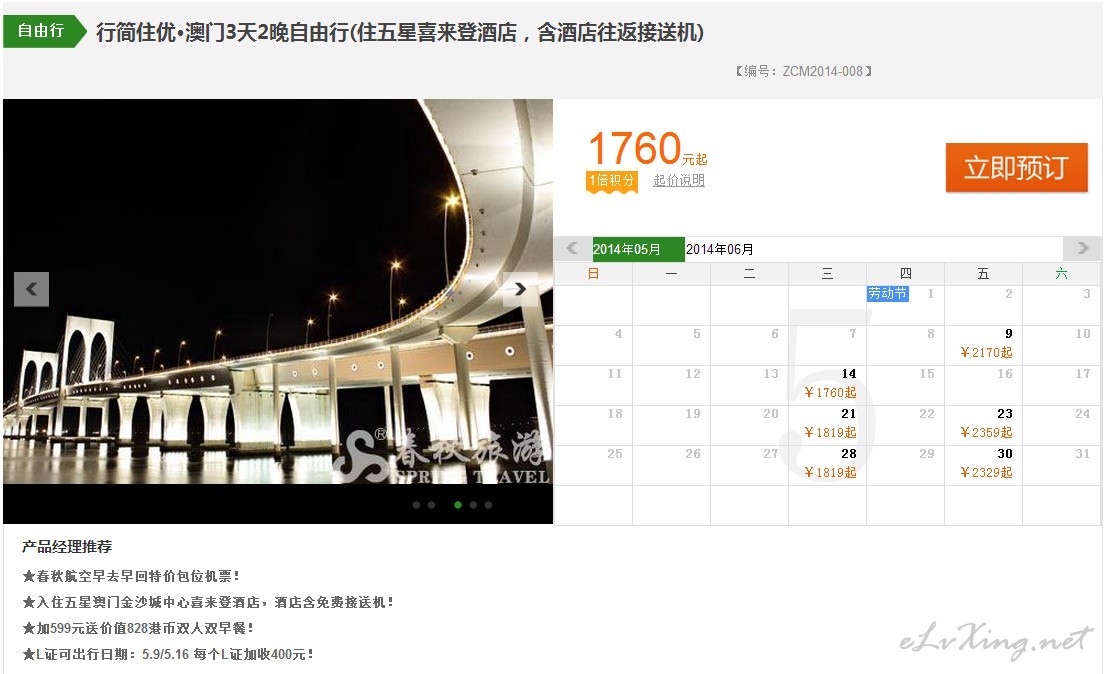
Task: Click the green 自由行 tag
Action: point(44,31)
